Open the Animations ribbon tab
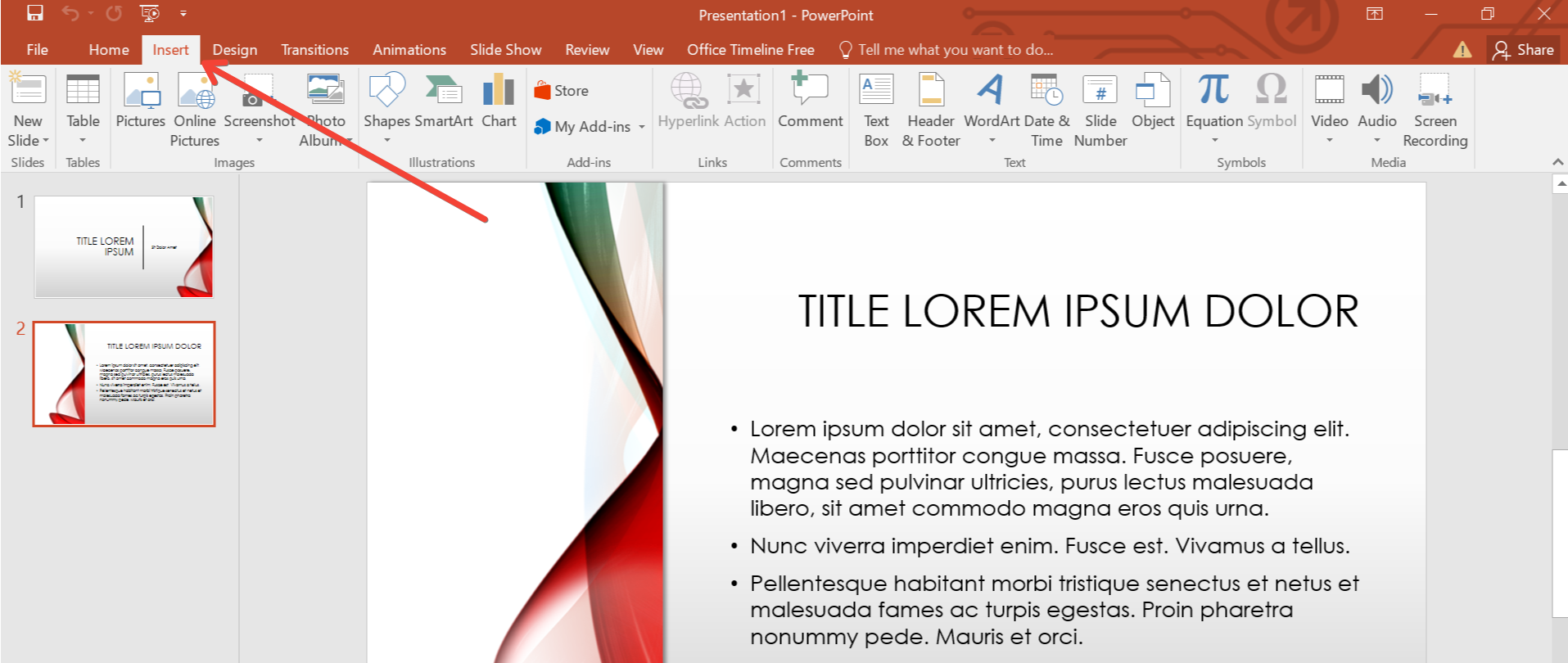Screen dimensions: 1568x663 [409, 50]
